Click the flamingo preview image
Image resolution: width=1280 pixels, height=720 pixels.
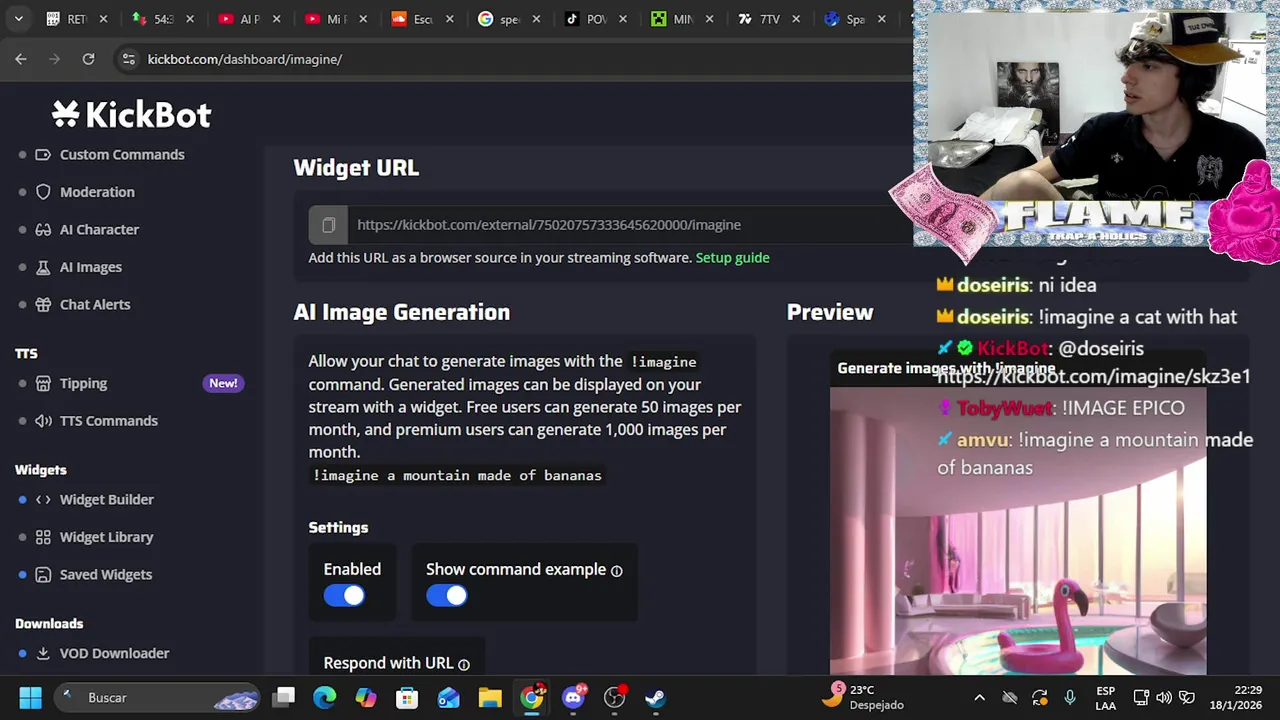(x=1018, y=530)
